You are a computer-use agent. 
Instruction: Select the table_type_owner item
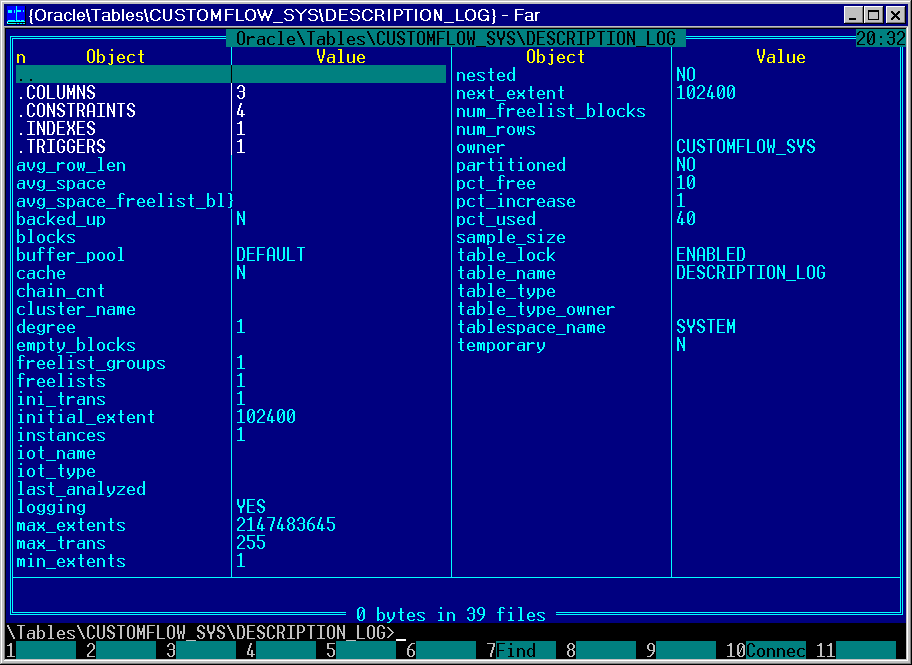(536, 309)
